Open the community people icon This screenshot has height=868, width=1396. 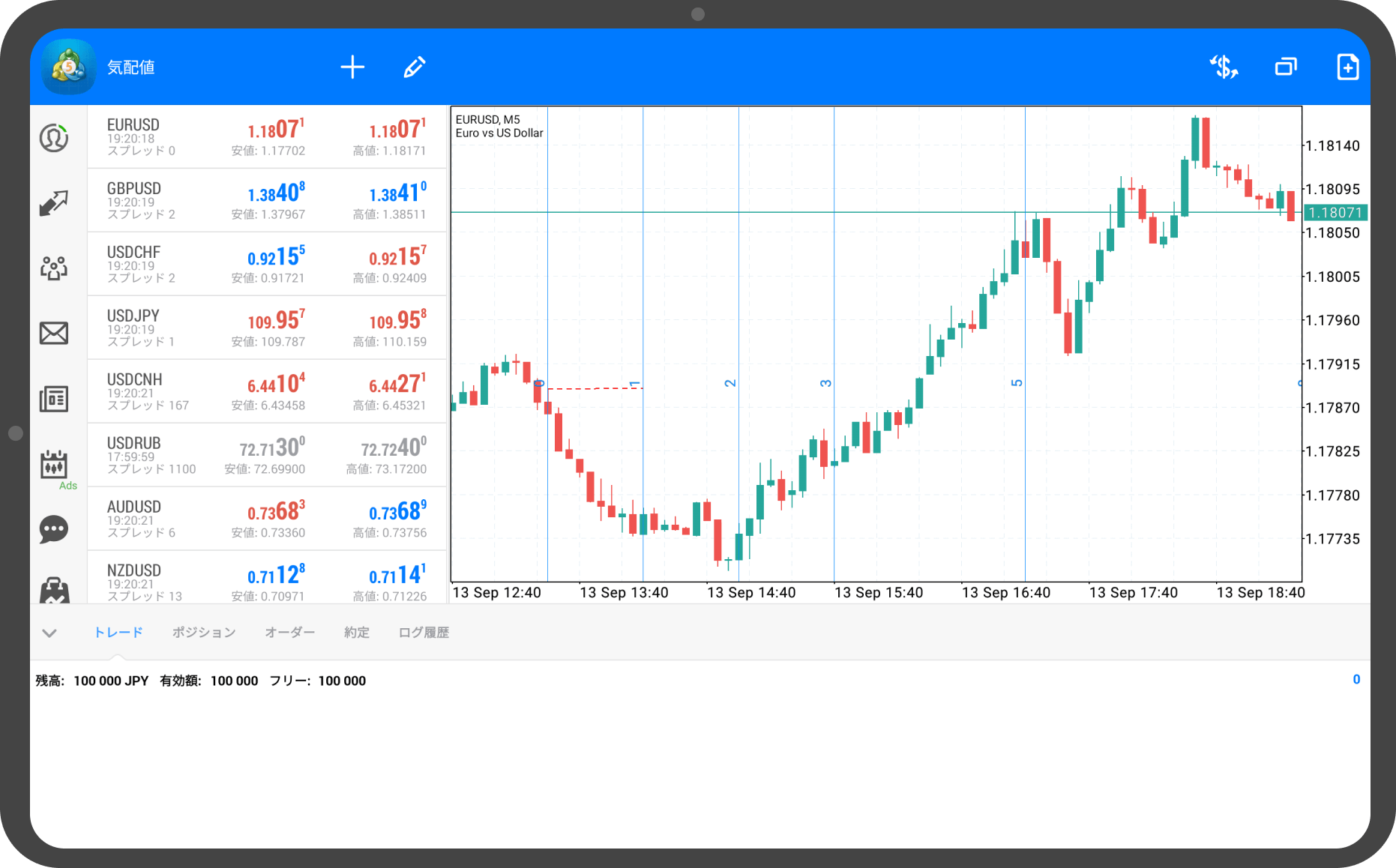(54, 268)
